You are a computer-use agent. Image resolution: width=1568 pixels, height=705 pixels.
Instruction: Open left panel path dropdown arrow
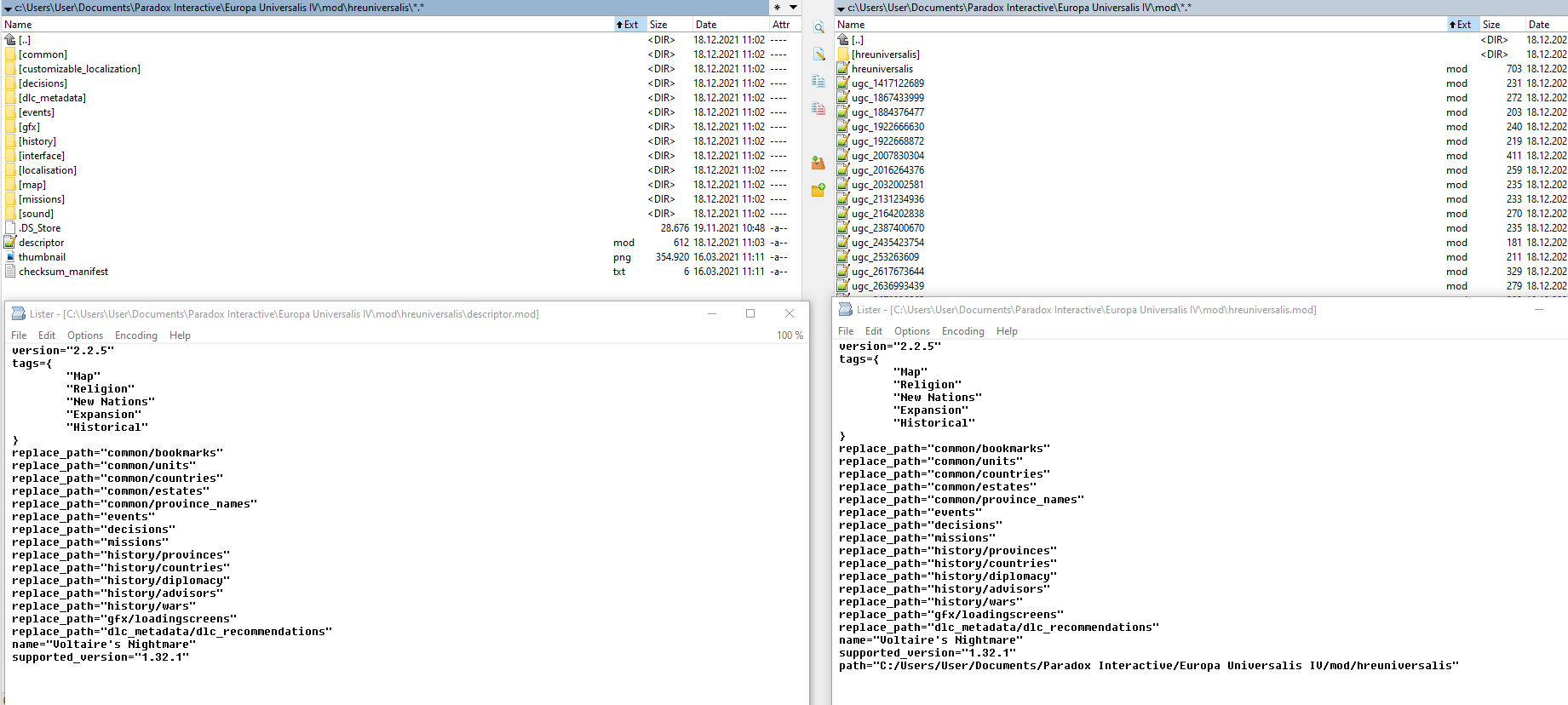click(8, 9)
